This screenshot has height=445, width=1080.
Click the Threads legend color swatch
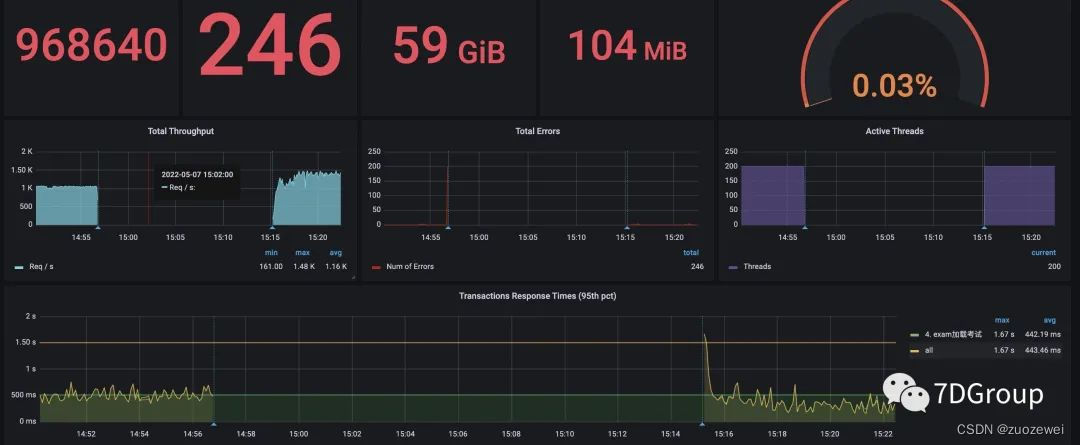tap(733, 267)
